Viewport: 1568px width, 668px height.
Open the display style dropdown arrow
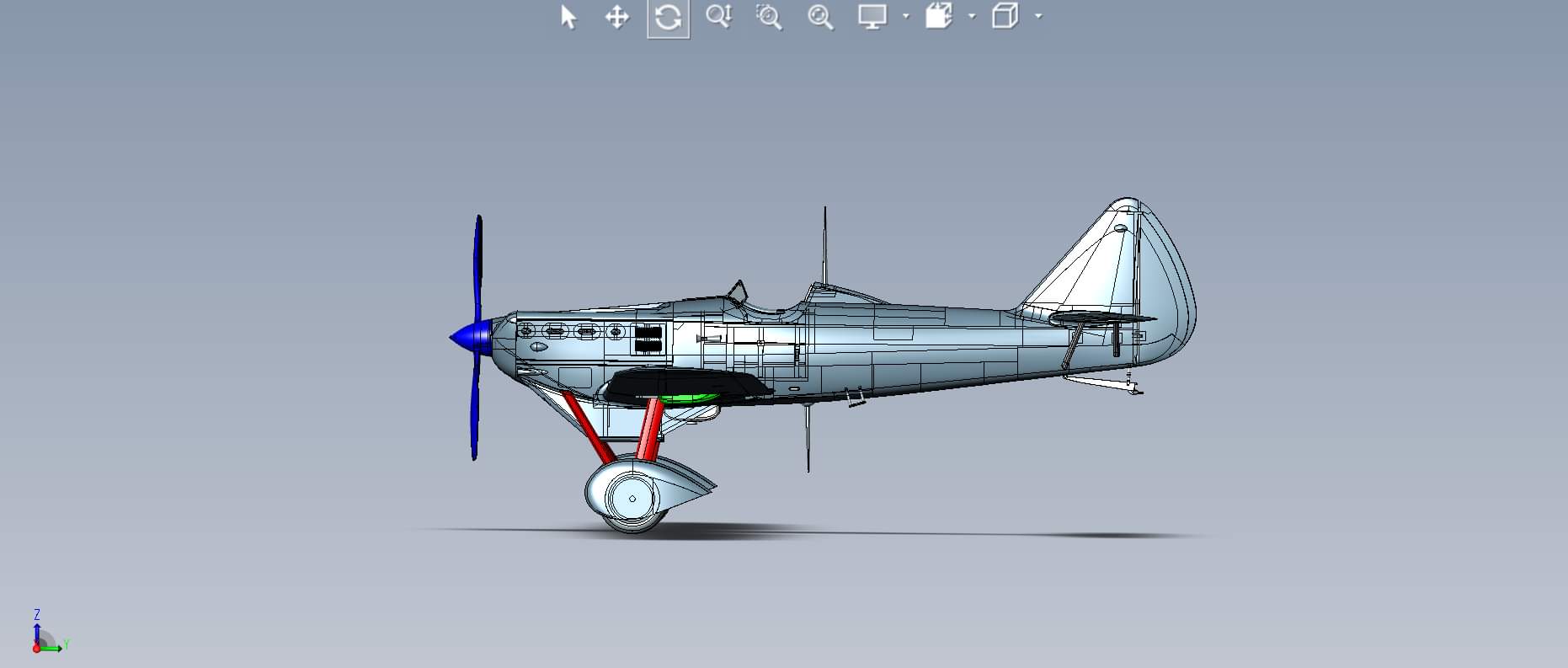point(1038,16)
